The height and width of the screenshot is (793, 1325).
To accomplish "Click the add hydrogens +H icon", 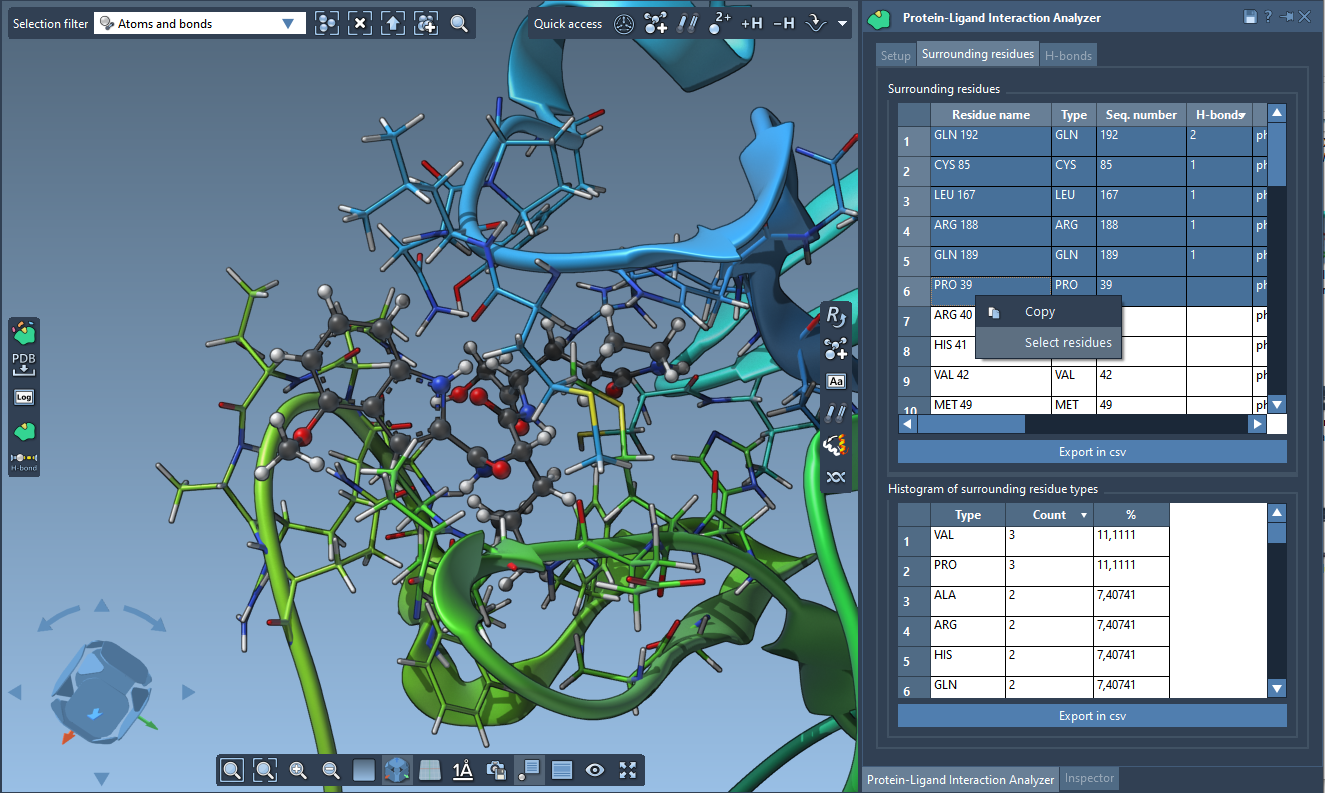I will [x=751, y=23].
